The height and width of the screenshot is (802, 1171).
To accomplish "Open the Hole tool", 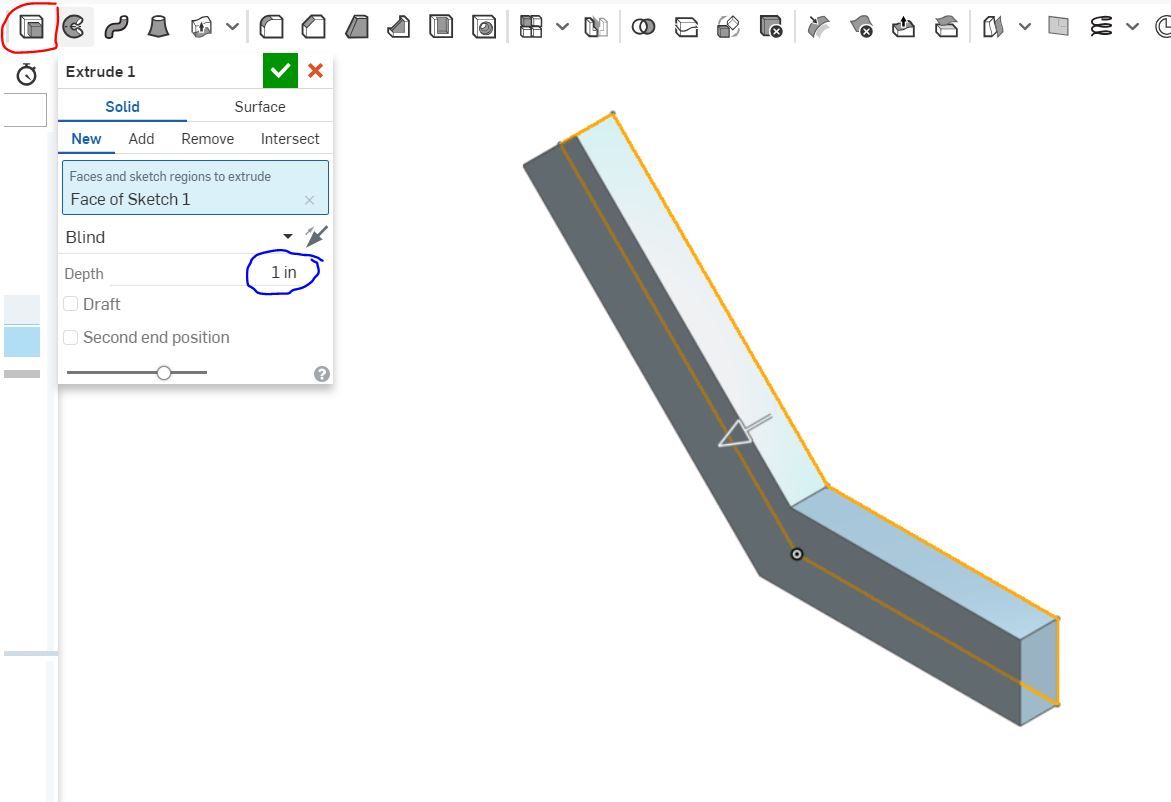I will pos(484,26).
